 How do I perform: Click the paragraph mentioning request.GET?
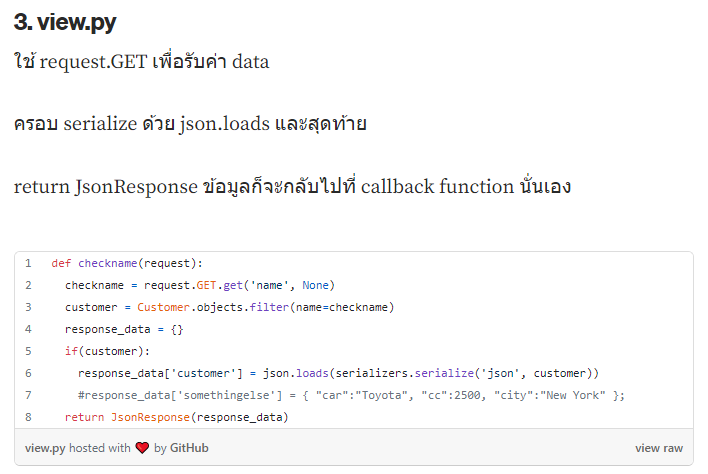141,62
